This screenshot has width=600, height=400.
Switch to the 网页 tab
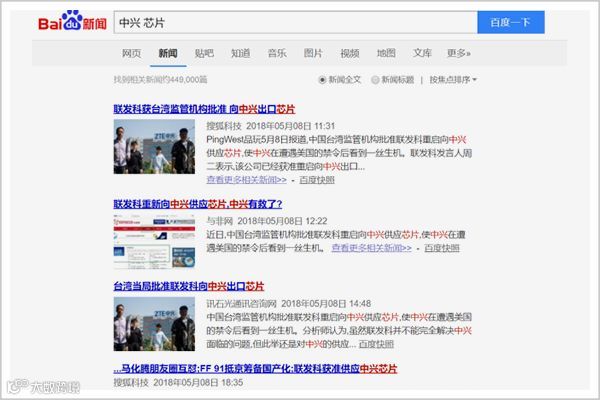[x=132, y=53]
